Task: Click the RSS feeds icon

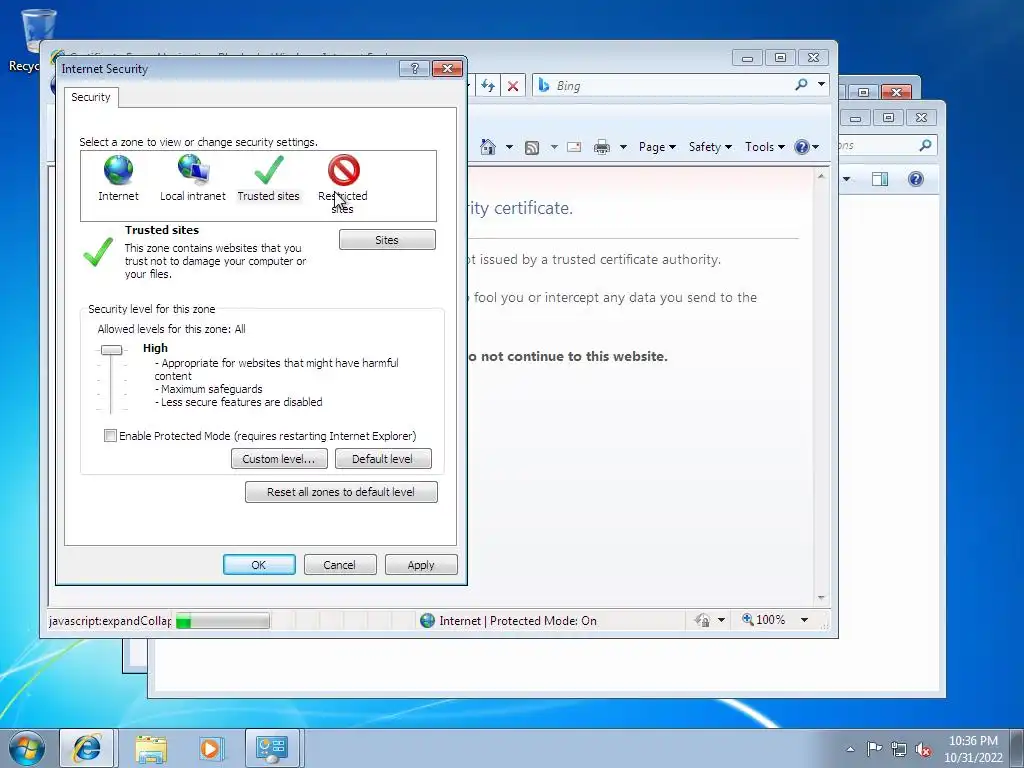Action: click(x=532, y=148)
